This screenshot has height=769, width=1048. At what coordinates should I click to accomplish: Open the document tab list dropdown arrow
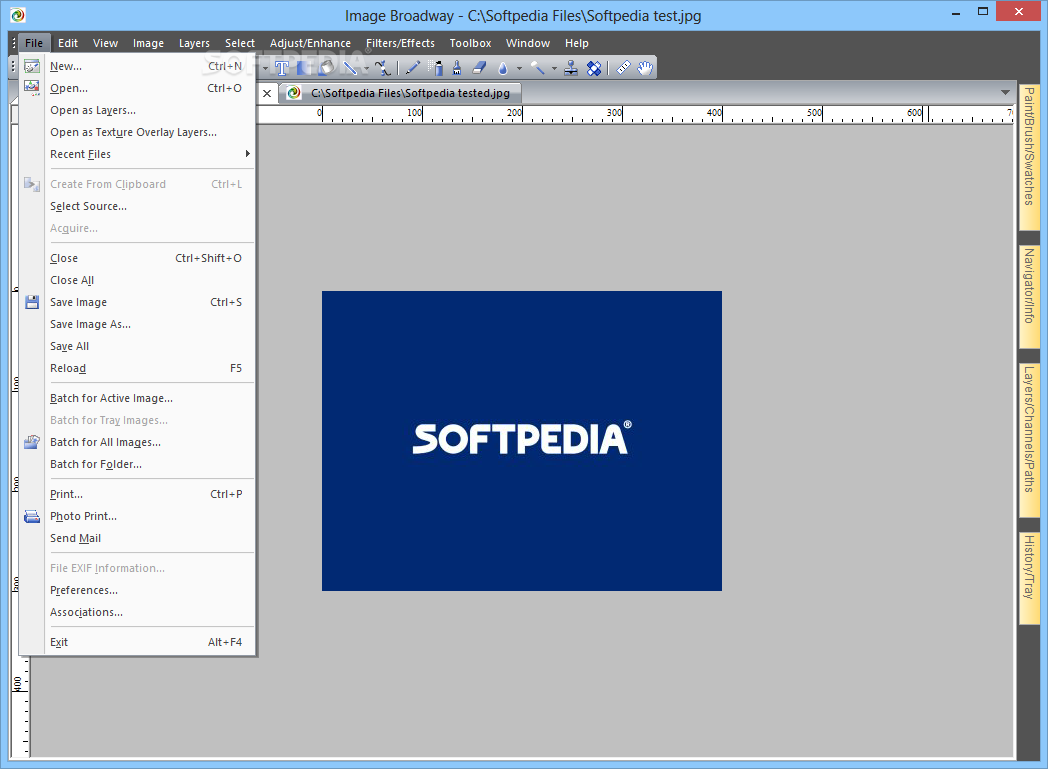1005,93
